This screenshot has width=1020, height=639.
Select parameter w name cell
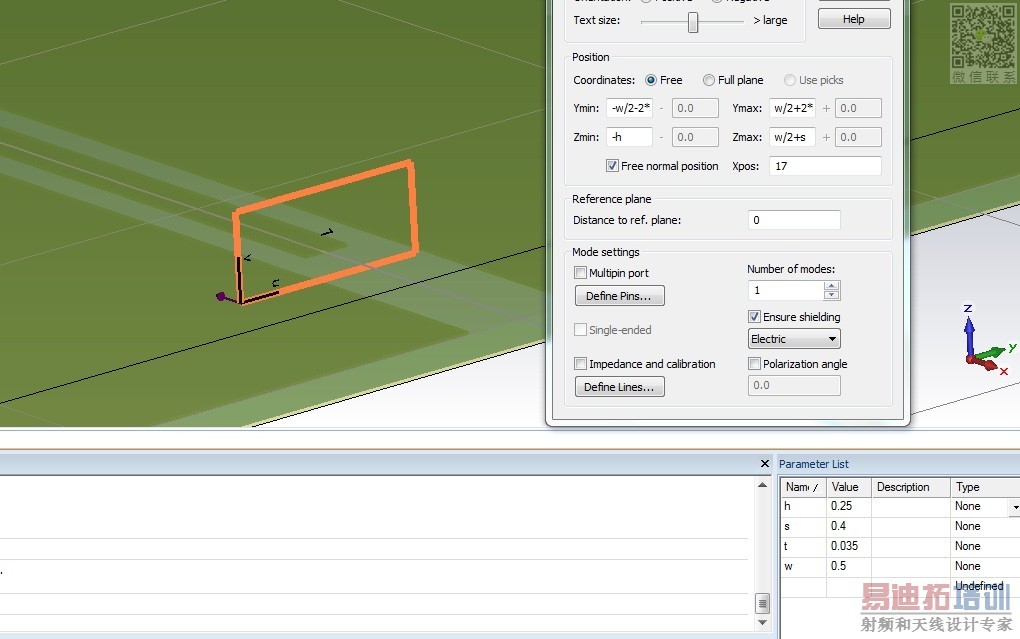pos(803,566)
